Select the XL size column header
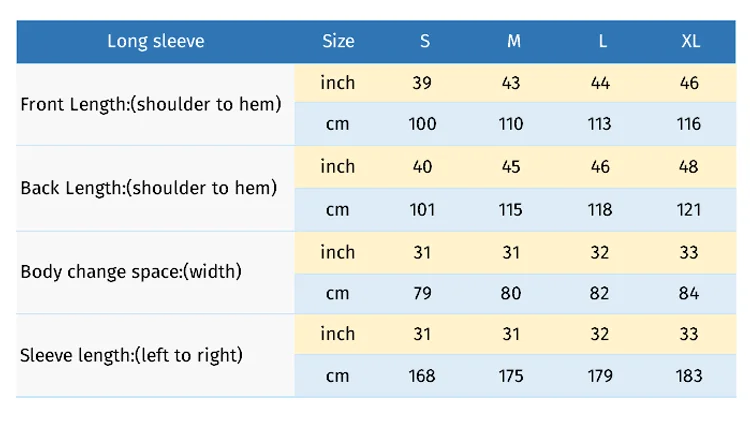Image resolution: width=750 pixels, height=423 pixels. point(690,41)
